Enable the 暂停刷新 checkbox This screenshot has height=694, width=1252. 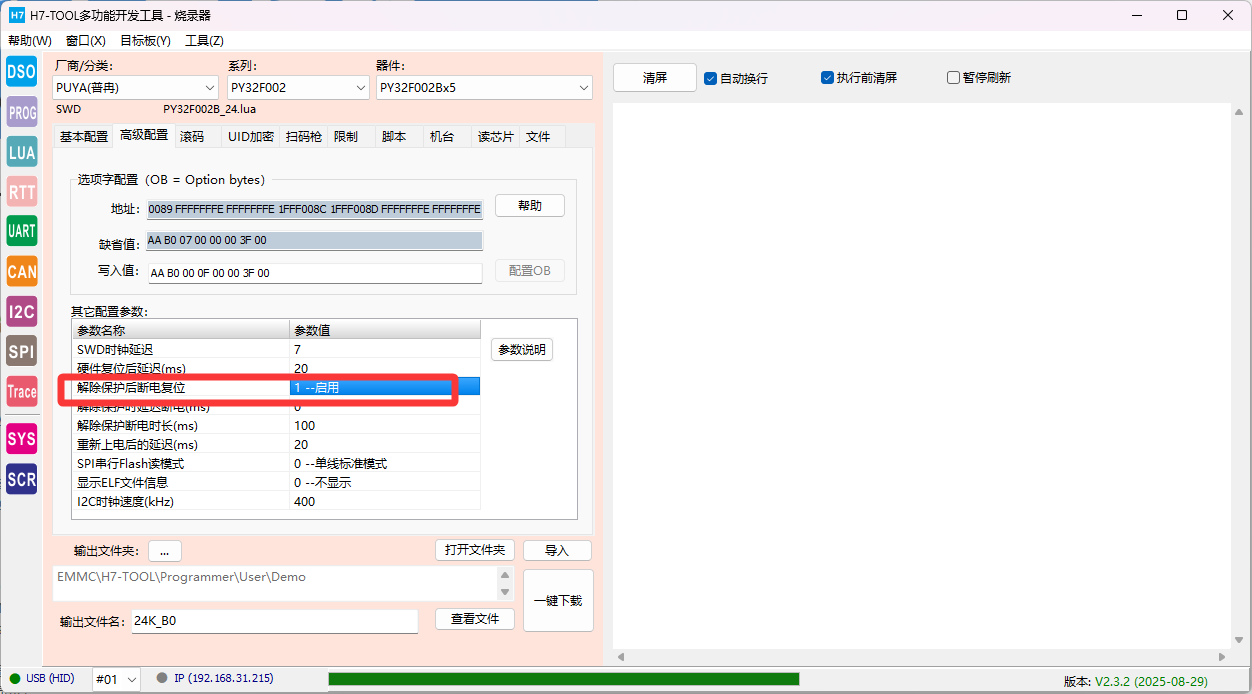tap(953, 78)
